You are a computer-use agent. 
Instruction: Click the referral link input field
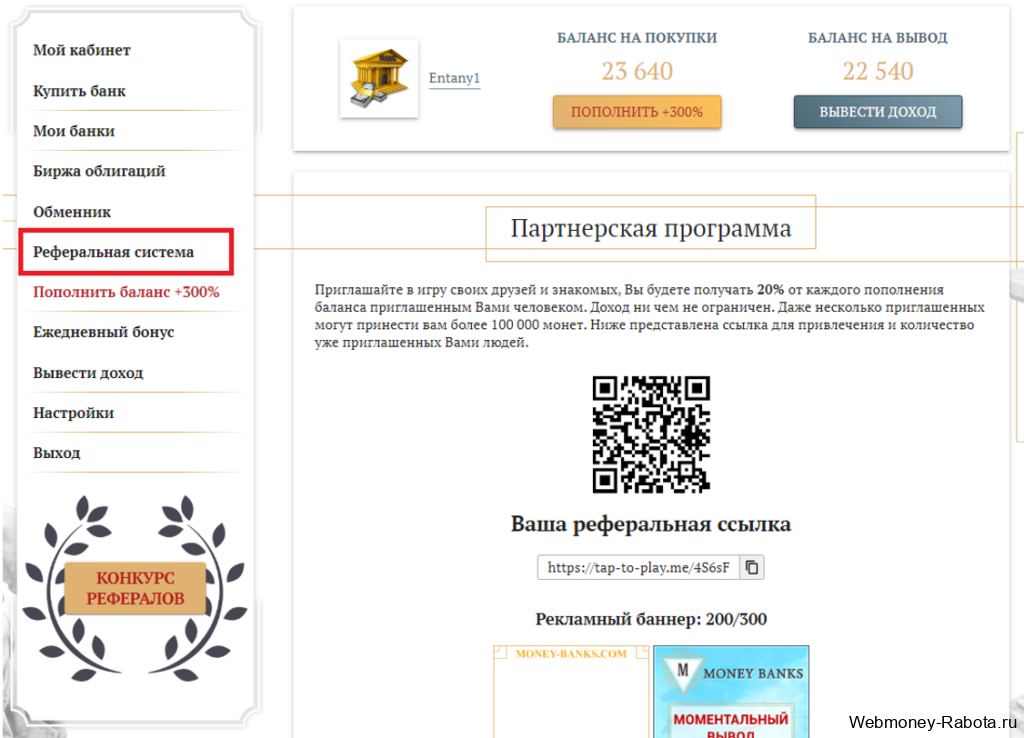(x=638, y=568)
